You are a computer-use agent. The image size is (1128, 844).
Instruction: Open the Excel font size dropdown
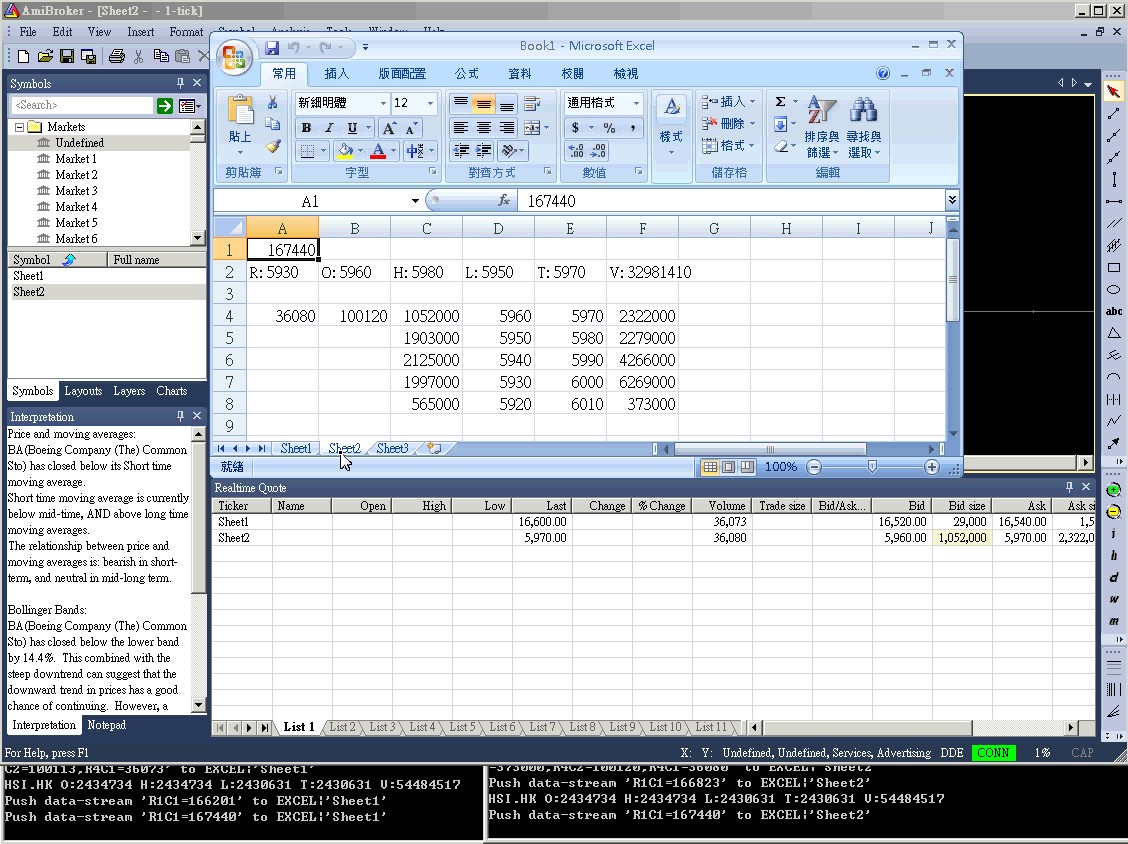pyautogui.click(x=430, y=104)
